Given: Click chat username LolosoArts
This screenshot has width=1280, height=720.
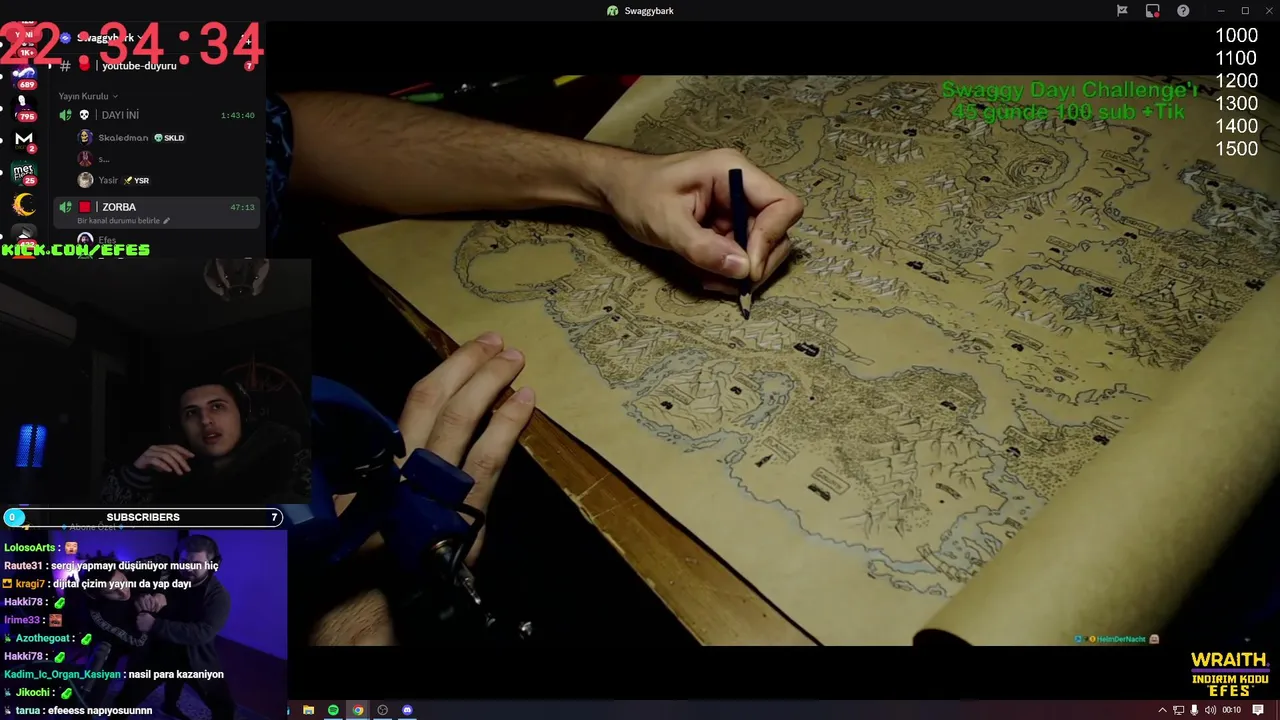Looking at the screenshot, I should coord(30,548).
